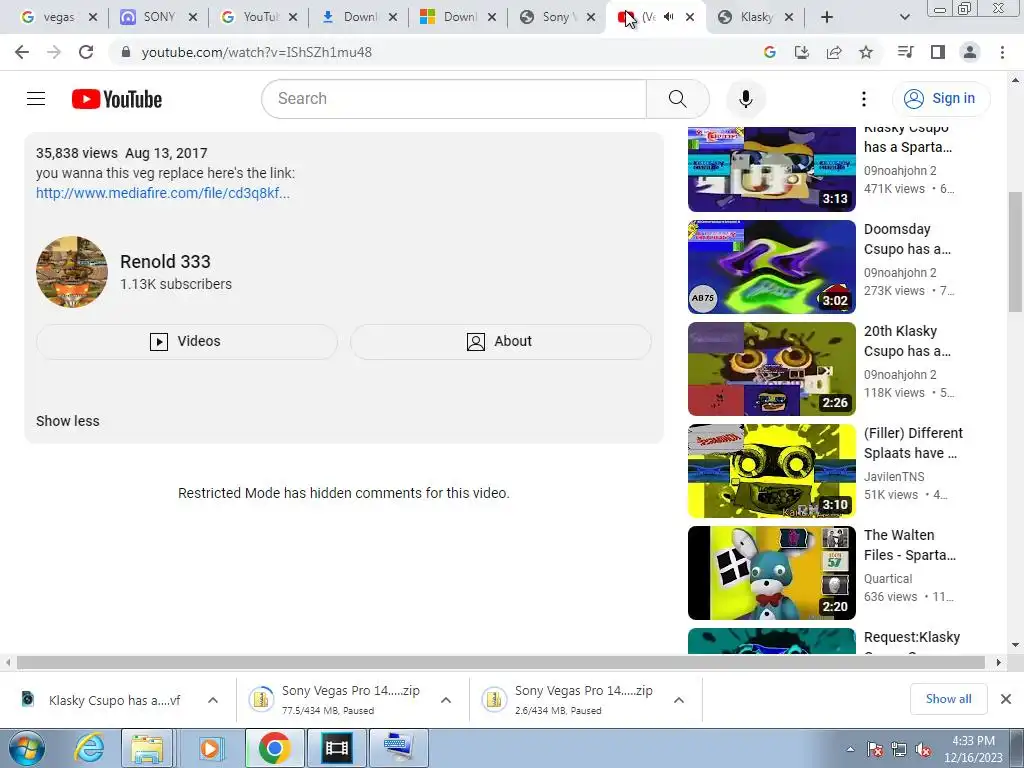Open new Chrome tab

click(x=827, y=17)
